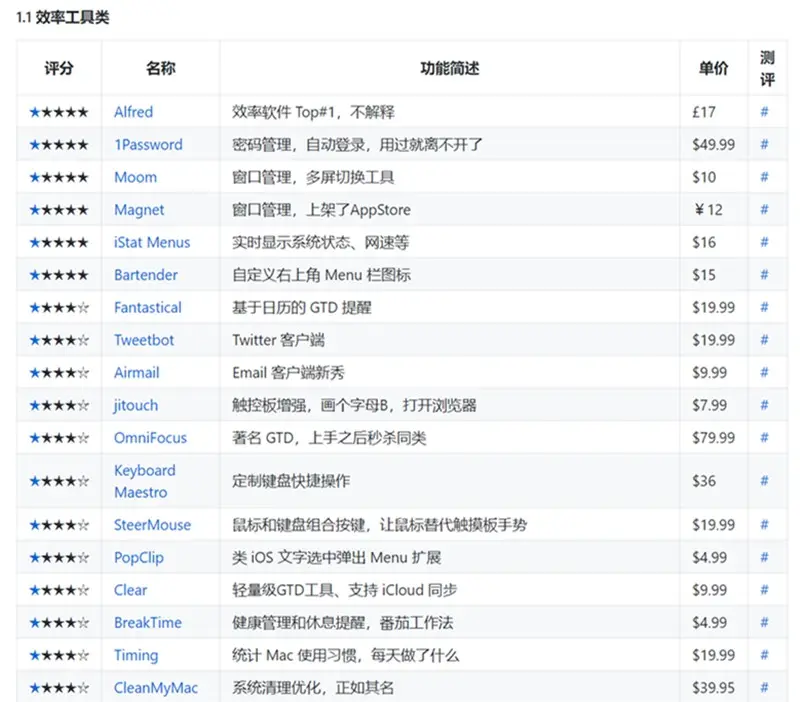Click the # review link for 1Password
Screen dimensions: 800x702
coord(764,144)
